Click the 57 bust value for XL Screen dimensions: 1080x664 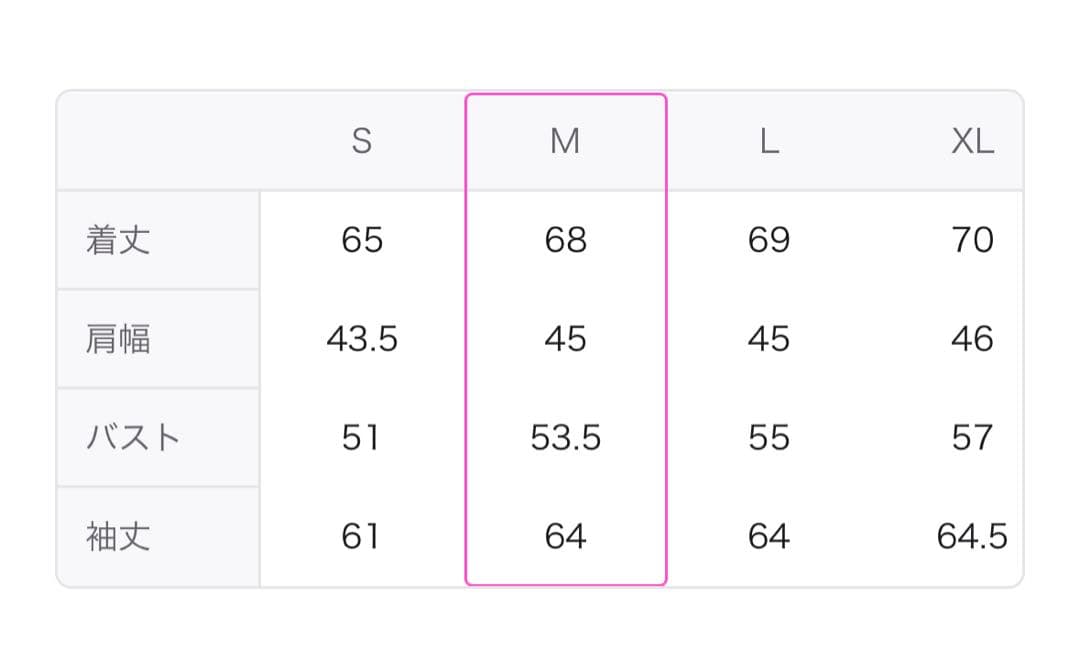pos(972,438)
